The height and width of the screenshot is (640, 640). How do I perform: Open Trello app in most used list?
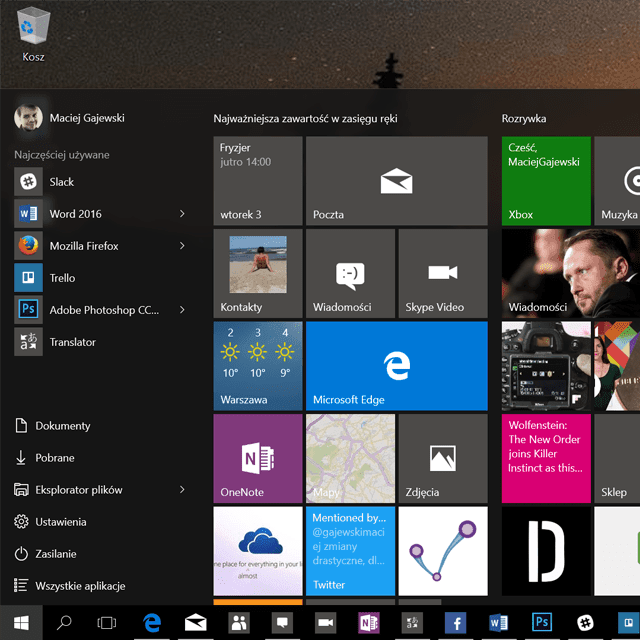point(100,278)
